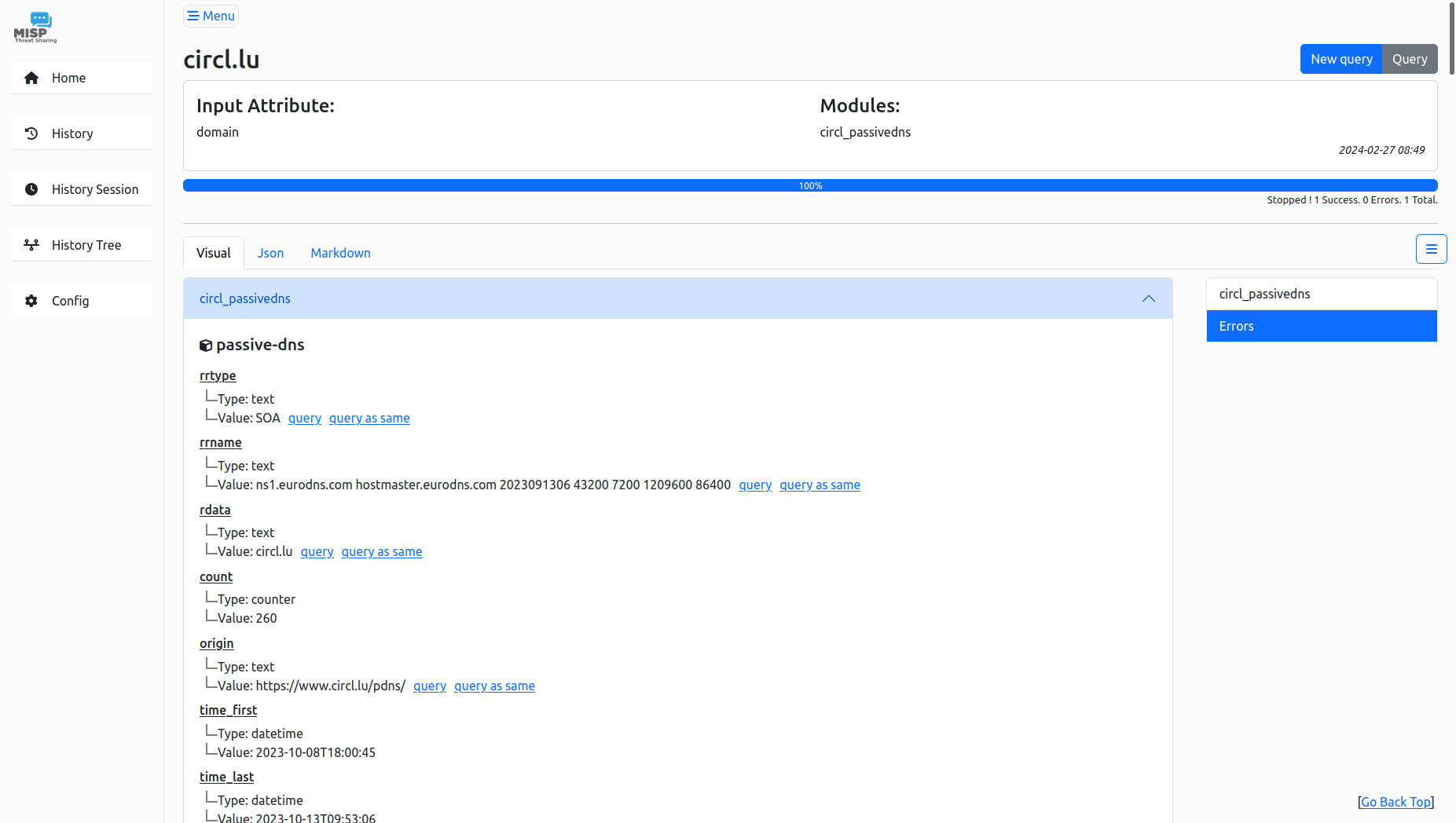Click the Config gear icon
Screen dimensions: 1456x823
point(31,301)
